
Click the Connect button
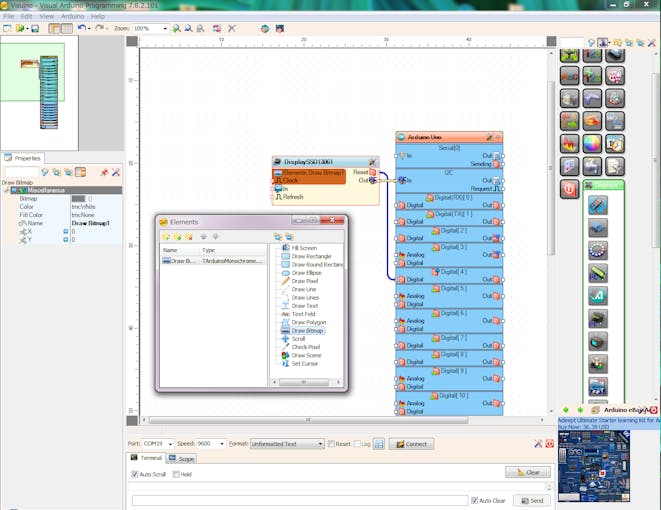coord(411,444)
